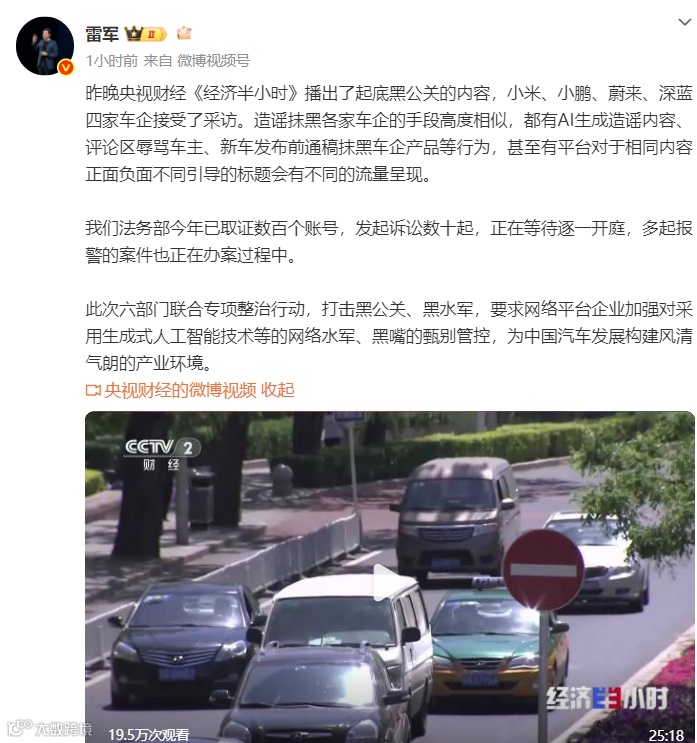
Task: Open 央视财经的微博视频 link
Action: pyautogui.click(x=180, y=390)
